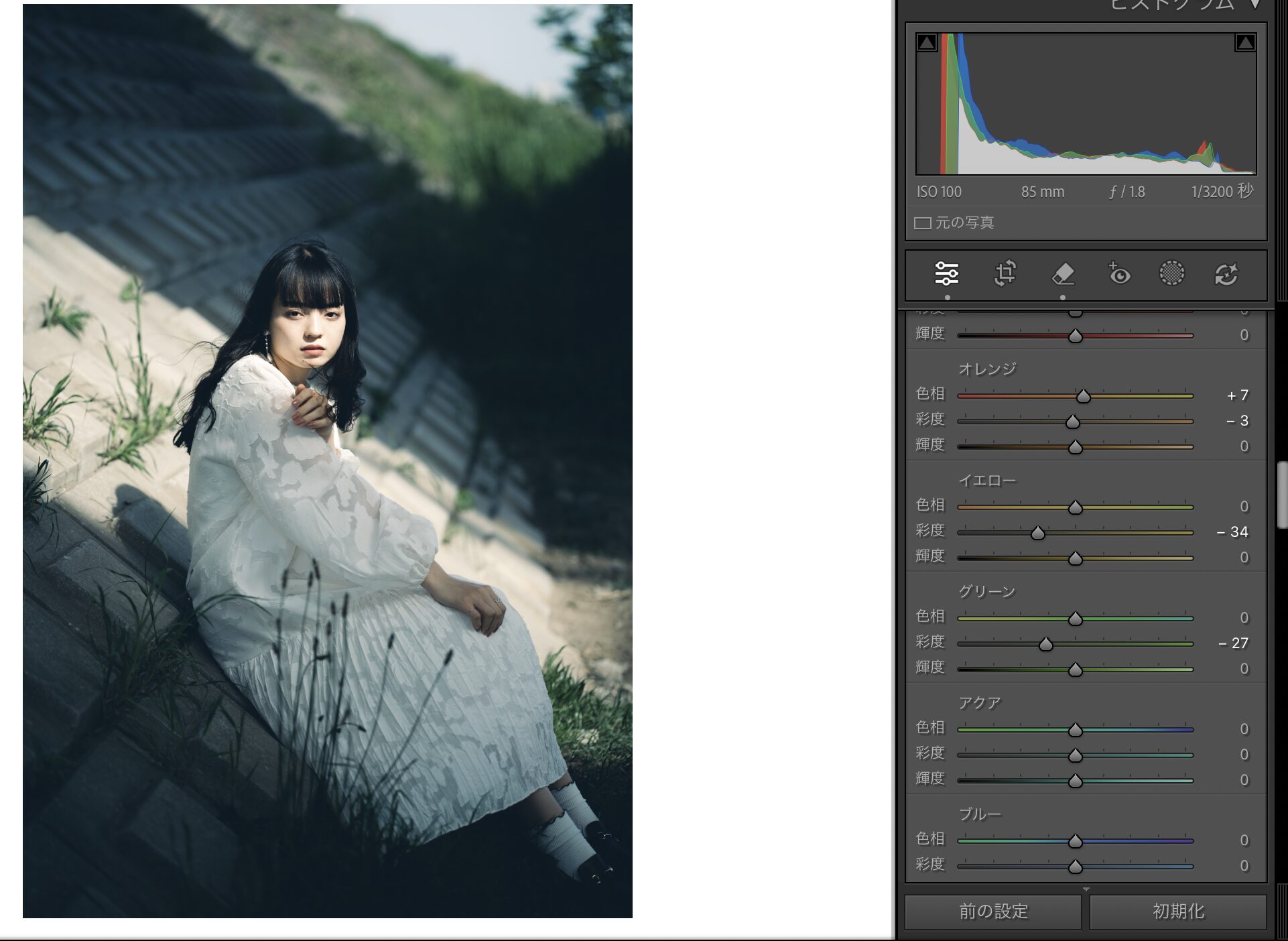Select the Healing eraser tool
This screenshot has width=1288, height=941.
(x=1063, y=273)
